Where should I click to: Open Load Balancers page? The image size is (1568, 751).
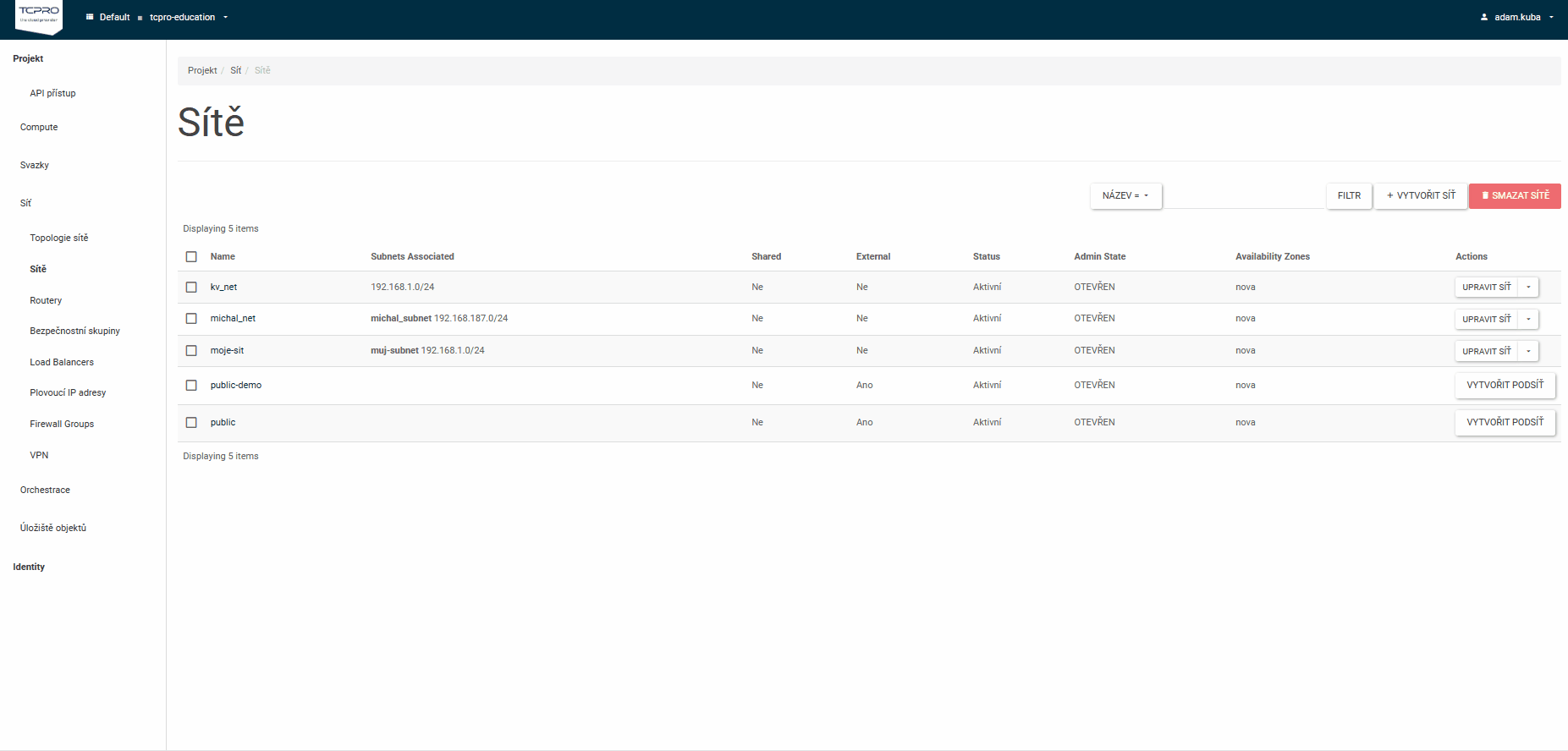click(x=62, y=362)
